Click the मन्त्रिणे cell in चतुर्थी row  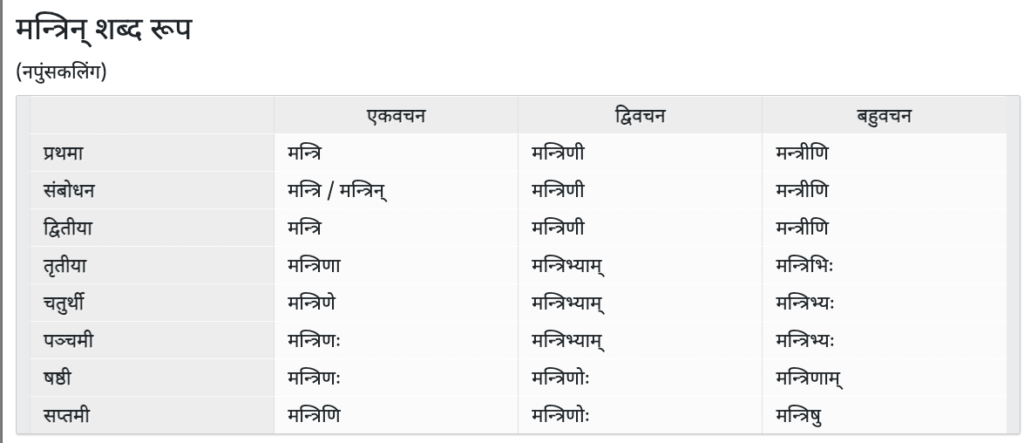313,303
